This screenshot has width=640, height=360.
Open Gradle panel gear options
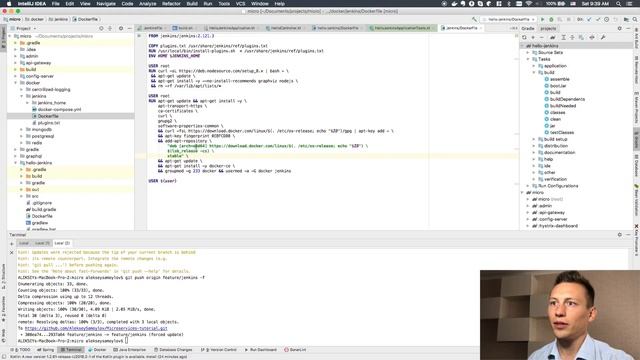point(620,29)
